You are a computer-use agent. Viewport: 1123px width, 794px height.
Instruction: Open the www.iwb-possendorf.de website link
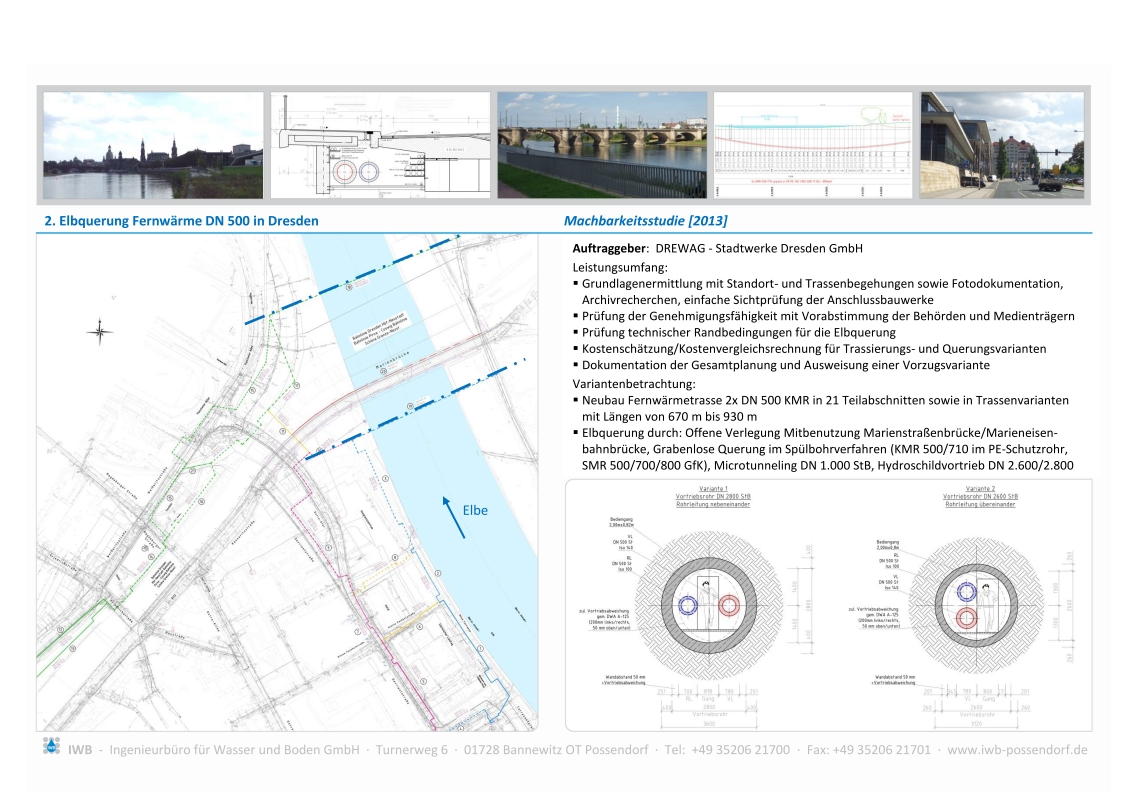[x=1017, y=749]
